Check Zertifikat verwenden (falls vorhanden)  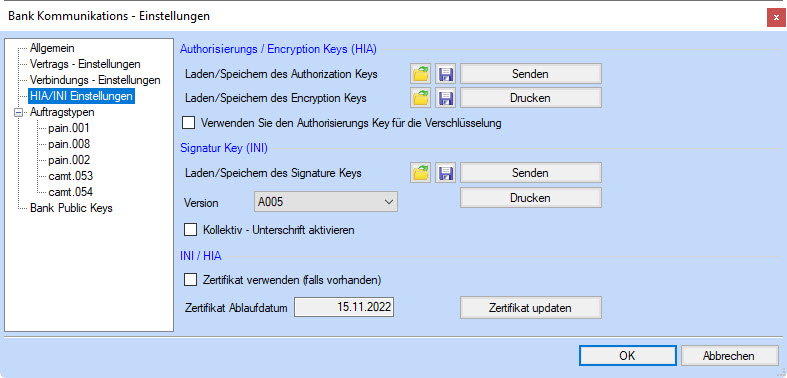click(x=190, y=280)
